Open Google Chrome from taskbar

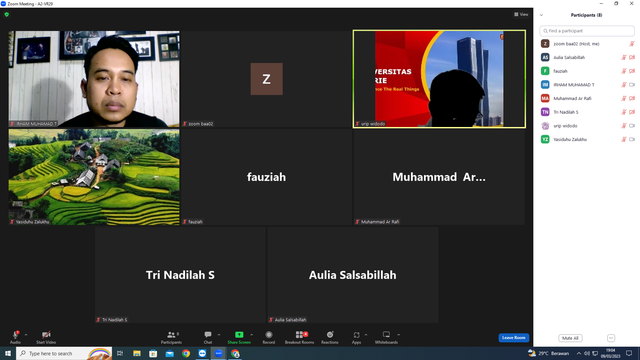(x=186, y=353)
